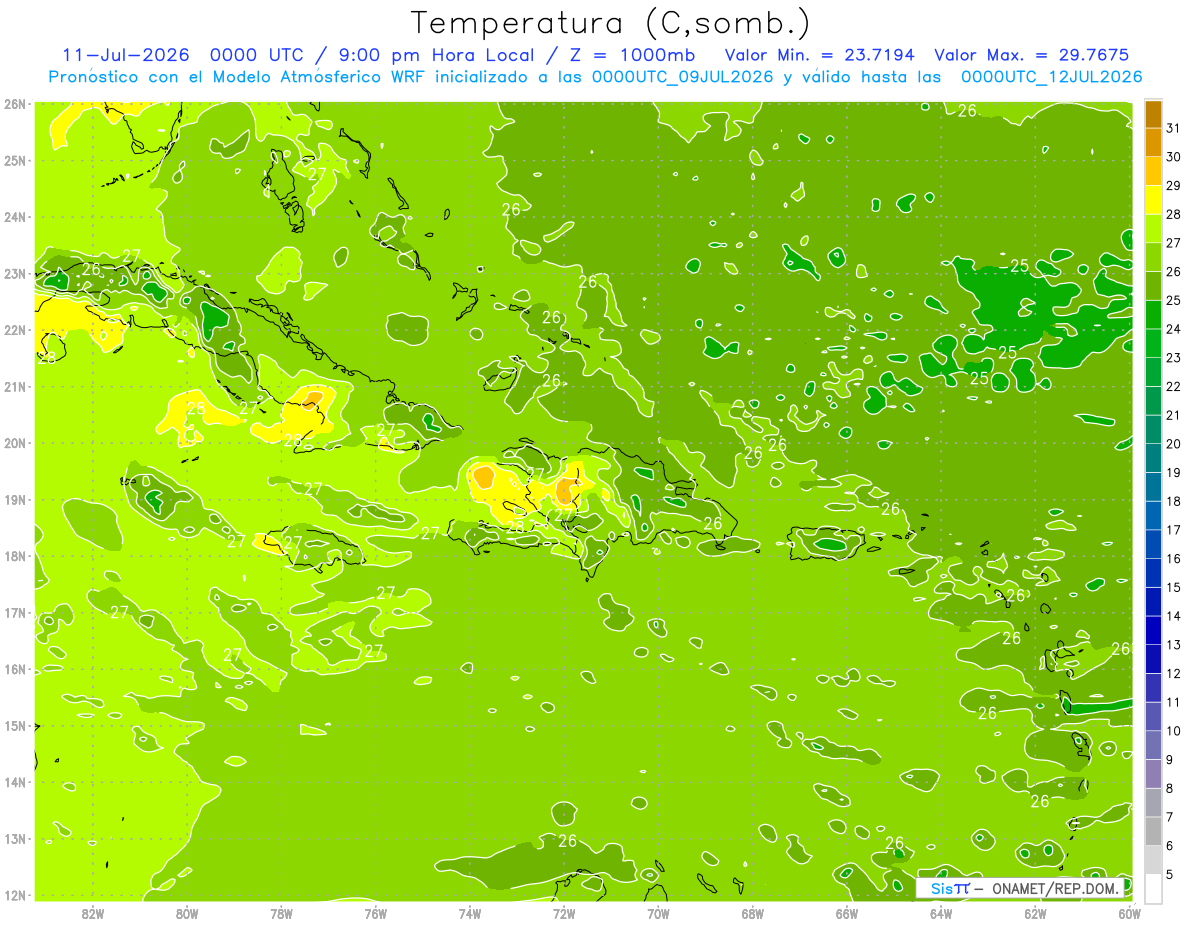Image resolution: width=1200 pixels, height=927 pixels.
Task: Click the "60W" longitude axis label
Action: [x=1130, y=913]
